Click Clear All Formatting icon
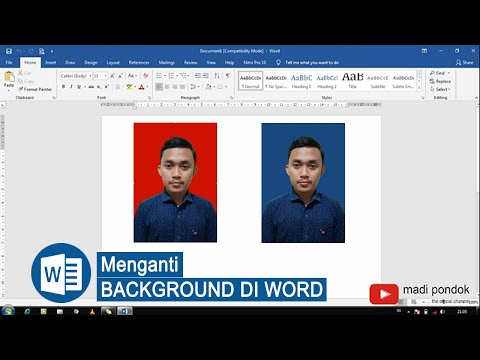480x360 pixels. pos(146,76)
